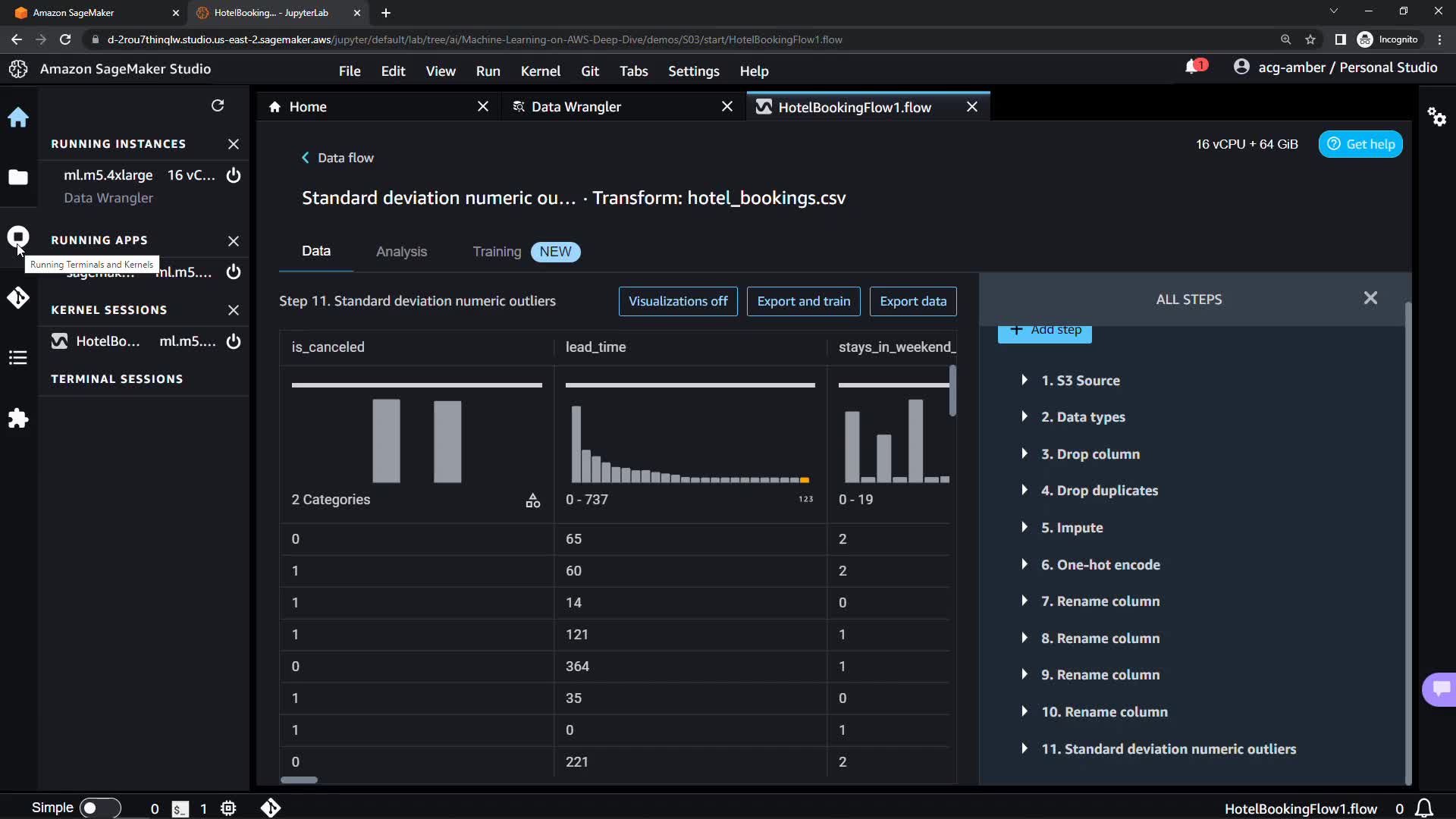Viewport: 1456px width, 819px height.
Task: Open the File Browser folder icon
Action: click(x=18, y=177)
